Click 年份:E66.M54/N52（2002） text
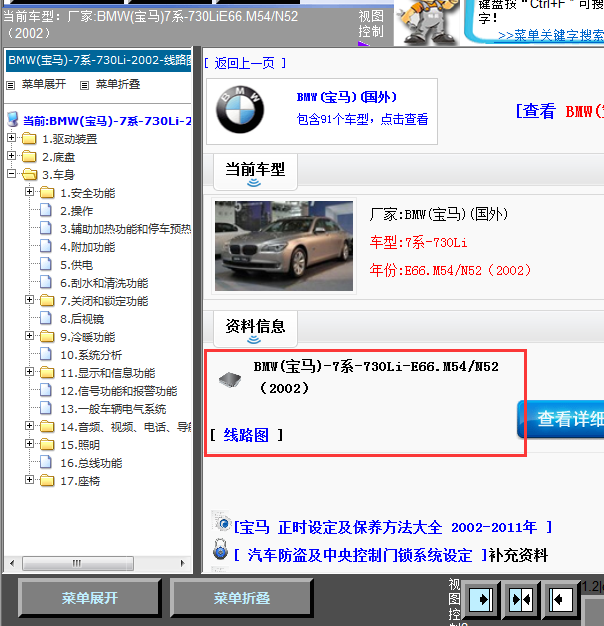The width and height of the screenshot is (604, 626). coord(450,270)
